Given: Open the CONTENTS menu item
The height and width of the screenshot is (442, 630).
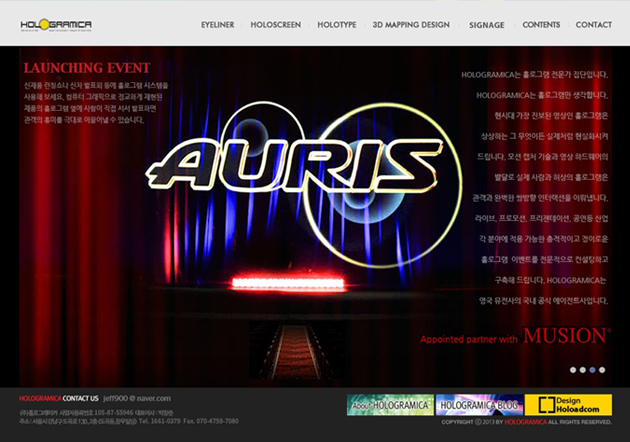Looking at the screenshot, I should (x=541, y=25).
